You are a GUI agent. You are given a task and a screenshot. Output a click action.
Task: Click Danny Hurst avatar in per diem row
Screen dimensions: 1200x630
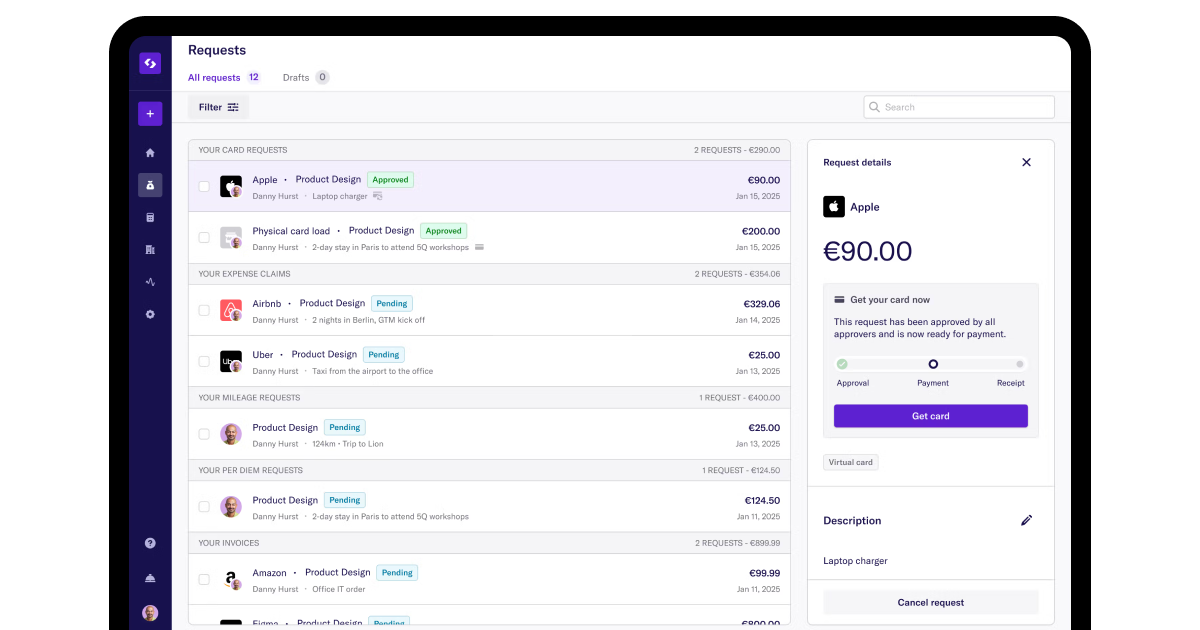231,507
